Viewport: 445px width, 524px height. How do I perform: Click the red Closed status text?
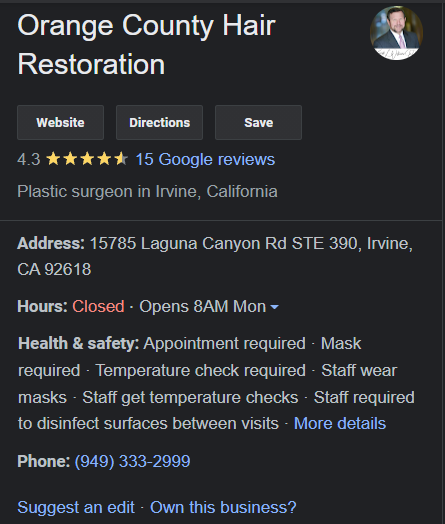(x=98, y=306)
